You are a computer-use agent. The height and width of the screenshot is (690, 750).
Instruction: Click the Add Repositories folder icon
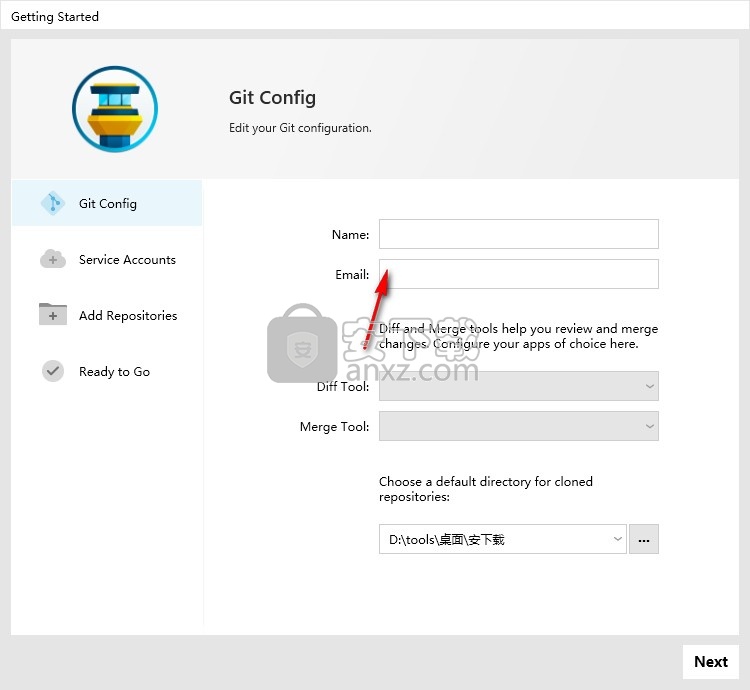pos(53,315)
